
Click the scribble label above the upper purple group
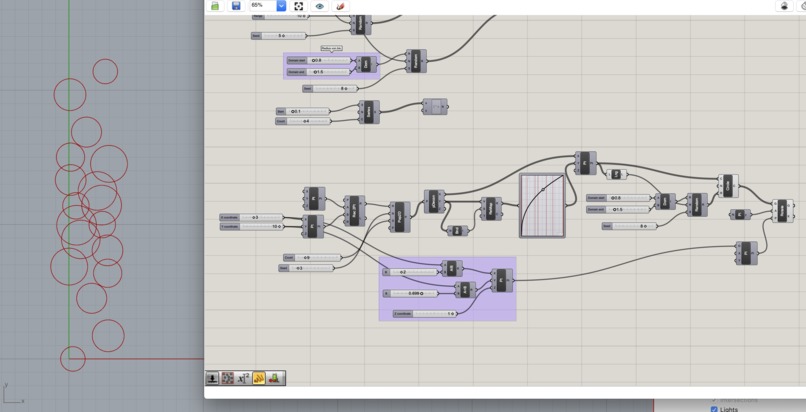[332, 48]
